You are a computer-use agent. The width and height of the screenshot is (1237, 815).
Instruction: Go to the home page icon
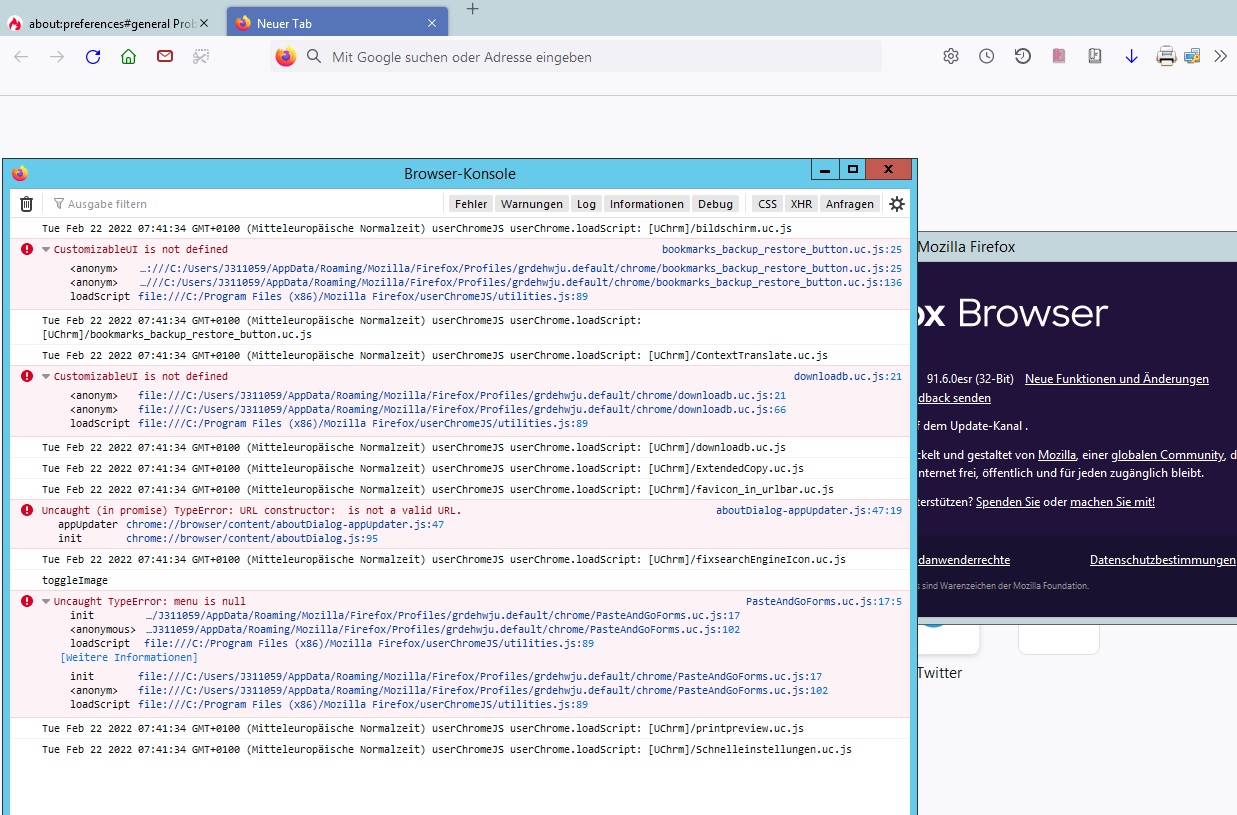128,57
